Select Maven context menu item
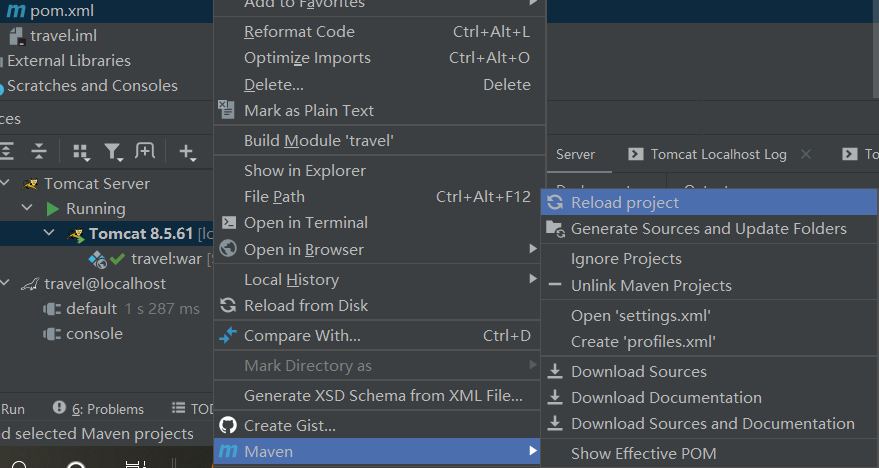This screenshot has width=879, height=468. 377,451
